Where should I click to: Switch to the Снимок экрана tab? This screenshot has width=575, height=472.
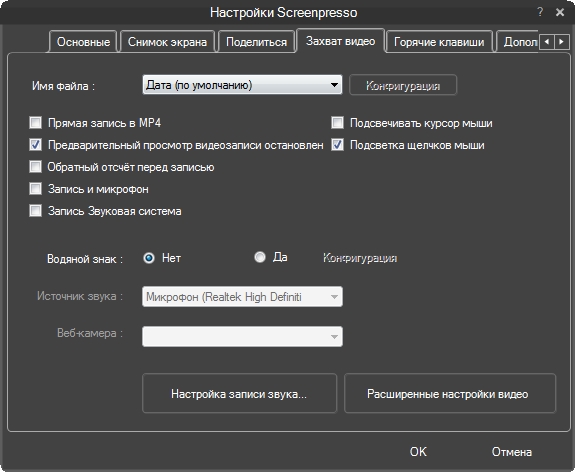[x=167, y=42]
